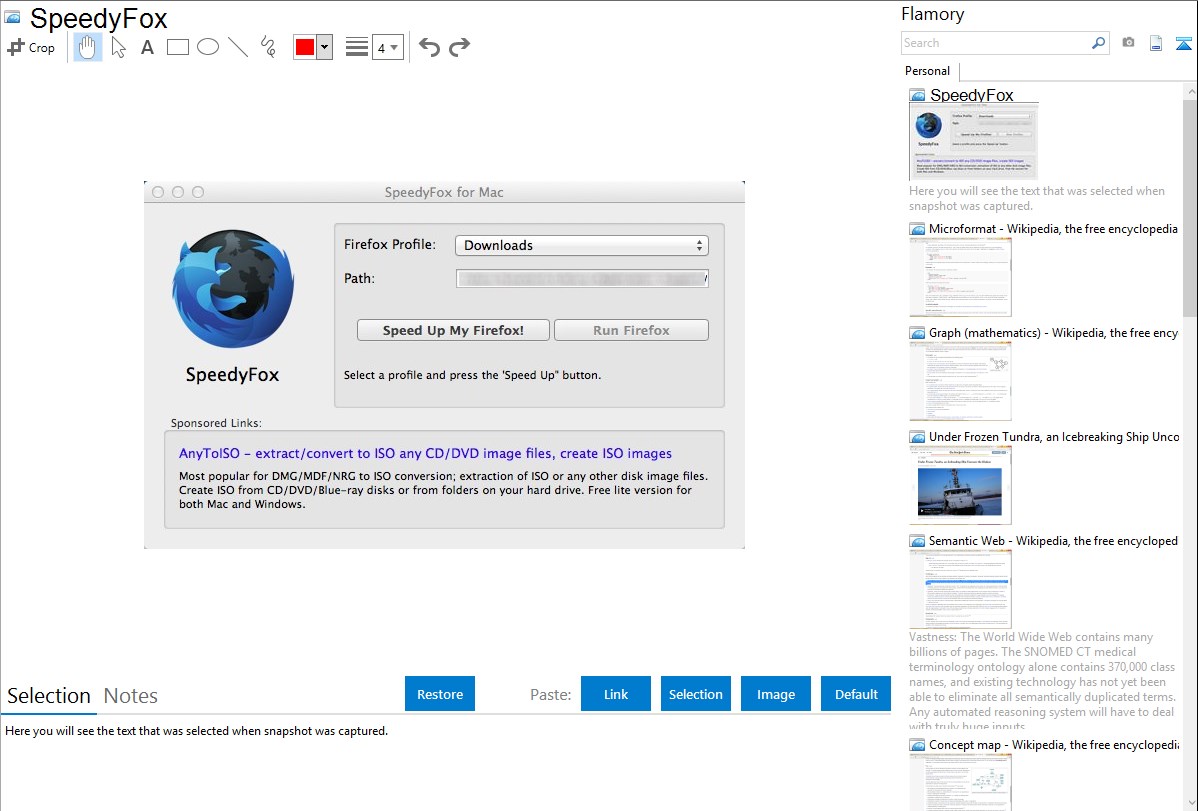The height and width of the screenshot is (811, 1198).
Task: Pick the ellipse shape tool
Action: [x=208, y=47]
